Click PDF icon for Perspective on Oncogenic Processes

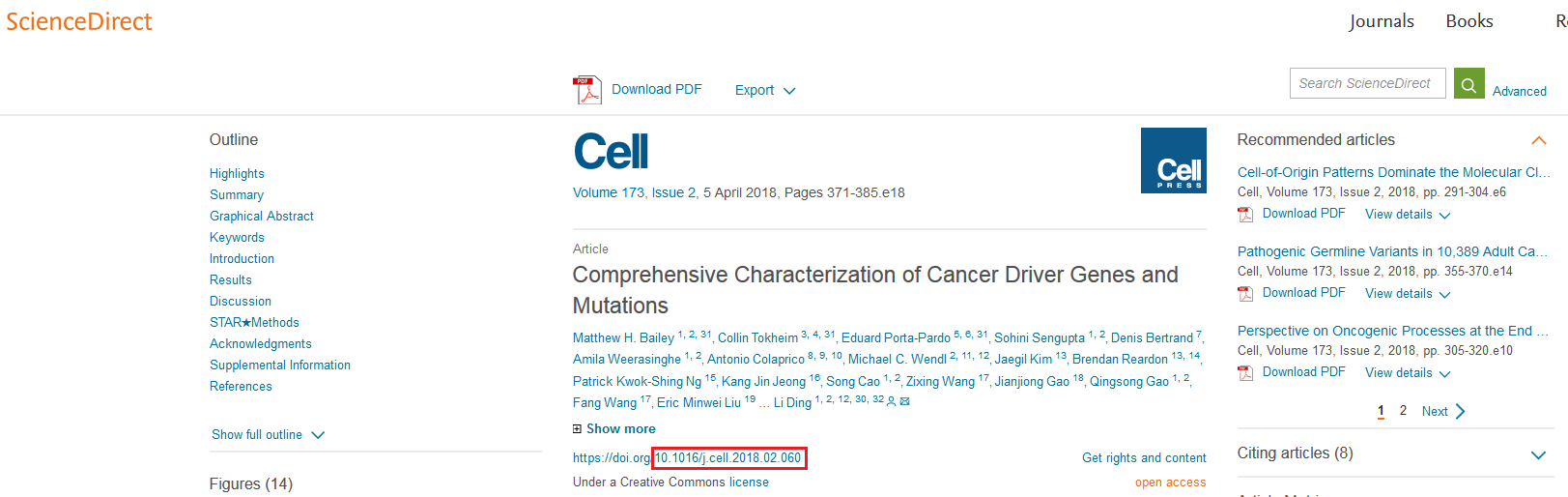point(1245,372)
